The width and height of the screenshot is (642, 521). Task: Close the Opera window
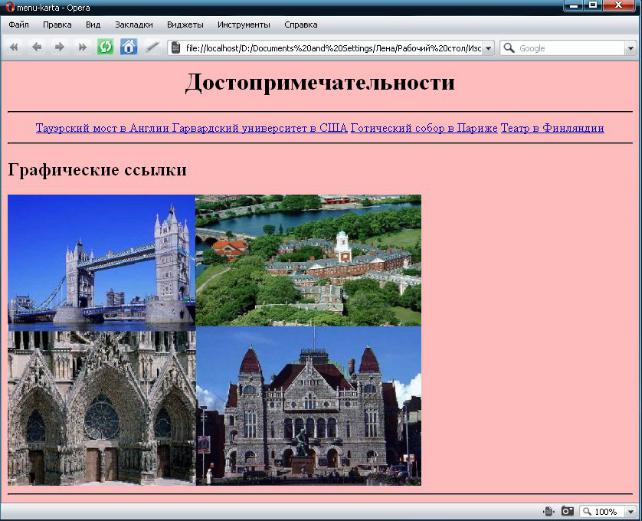[x=619, y=6]
